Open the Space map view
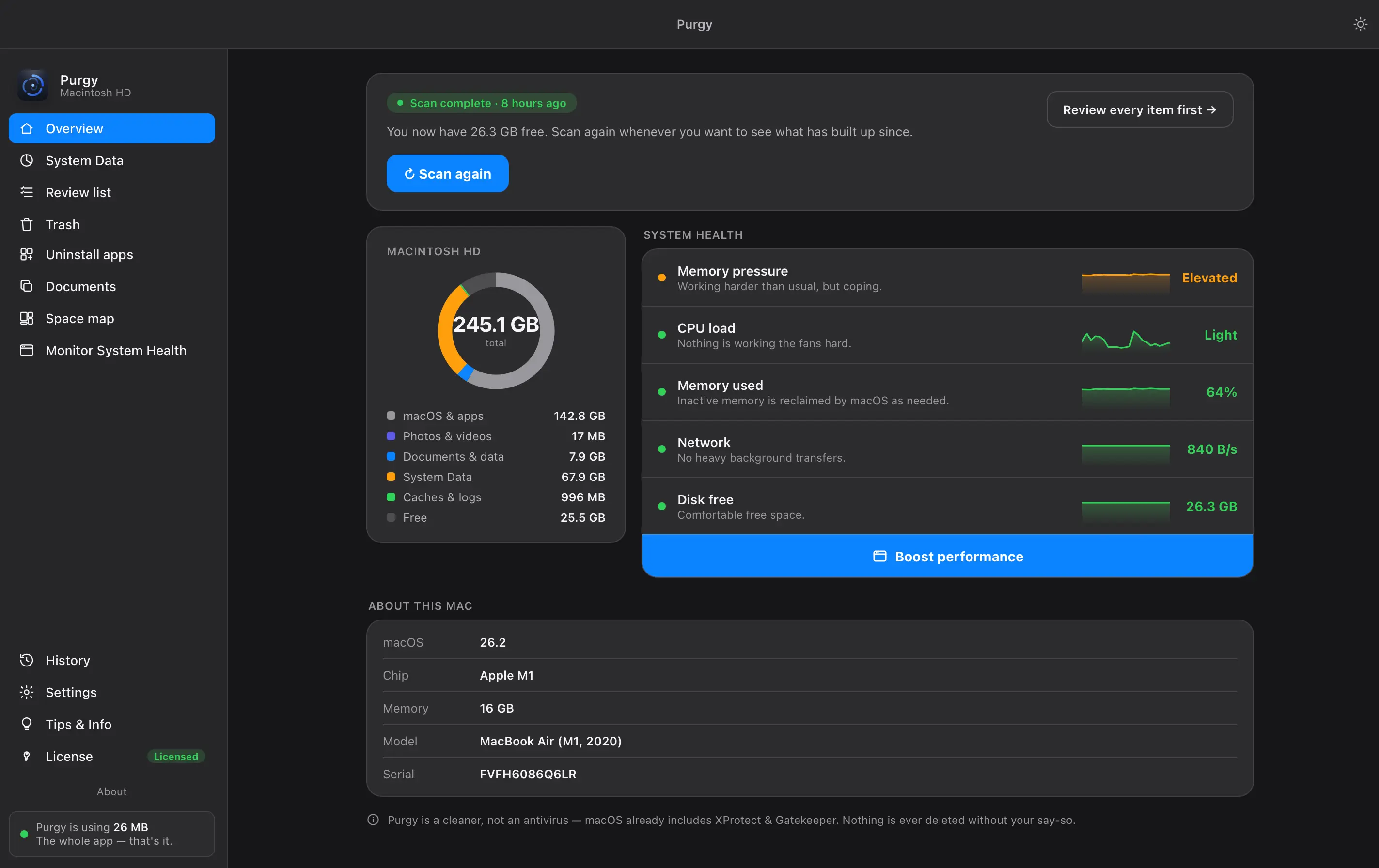The image size is (1379, 868). click(111, 318)
